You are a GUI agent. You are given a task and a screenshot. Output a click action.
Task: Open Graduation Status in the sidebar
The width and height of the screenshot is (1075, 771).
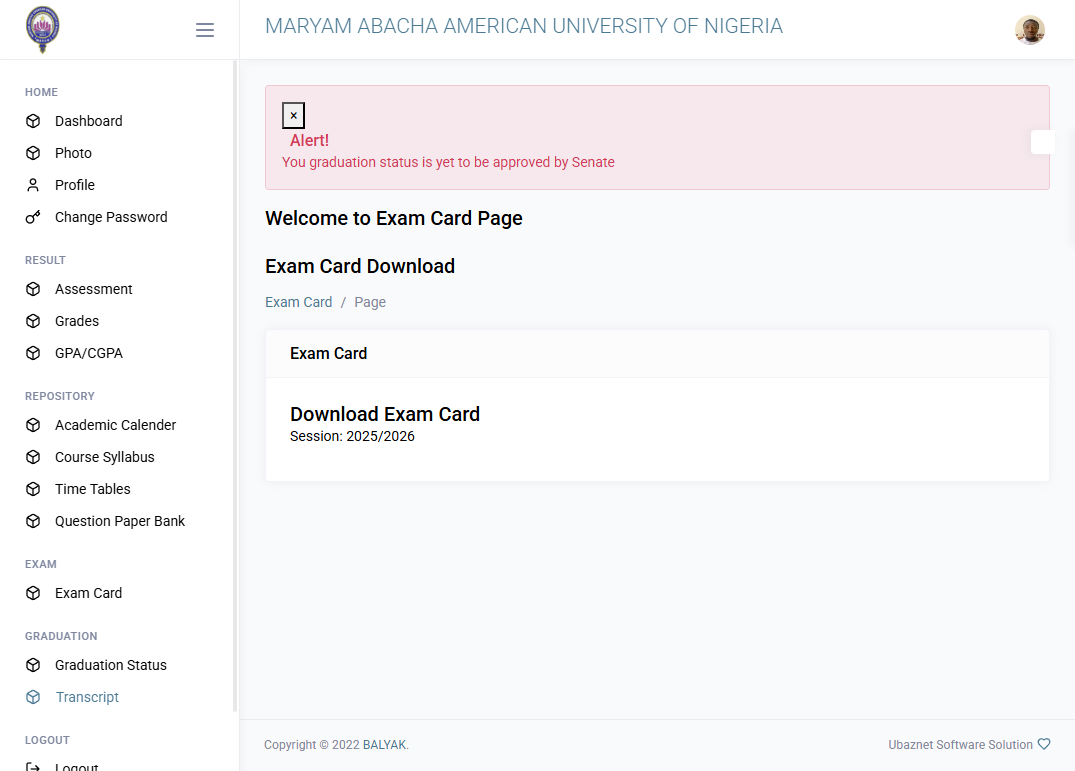click(110, 665)
